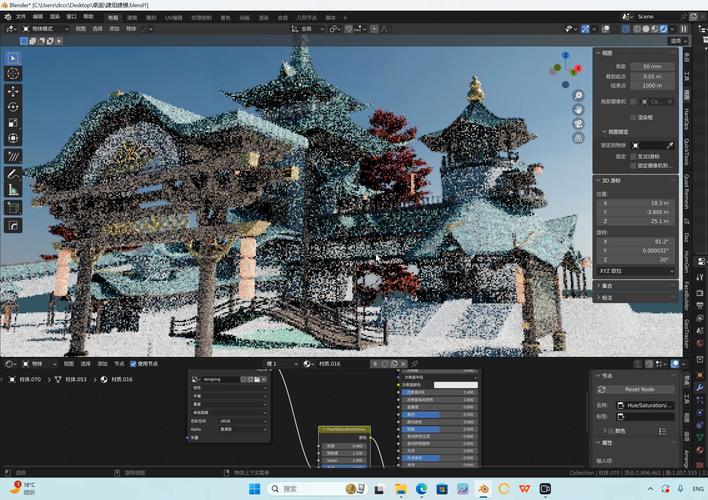Image resolution: width=708 pixels, height=500 pixels.
Task: Switch to solid viewport shading
Action: point(646,29)
